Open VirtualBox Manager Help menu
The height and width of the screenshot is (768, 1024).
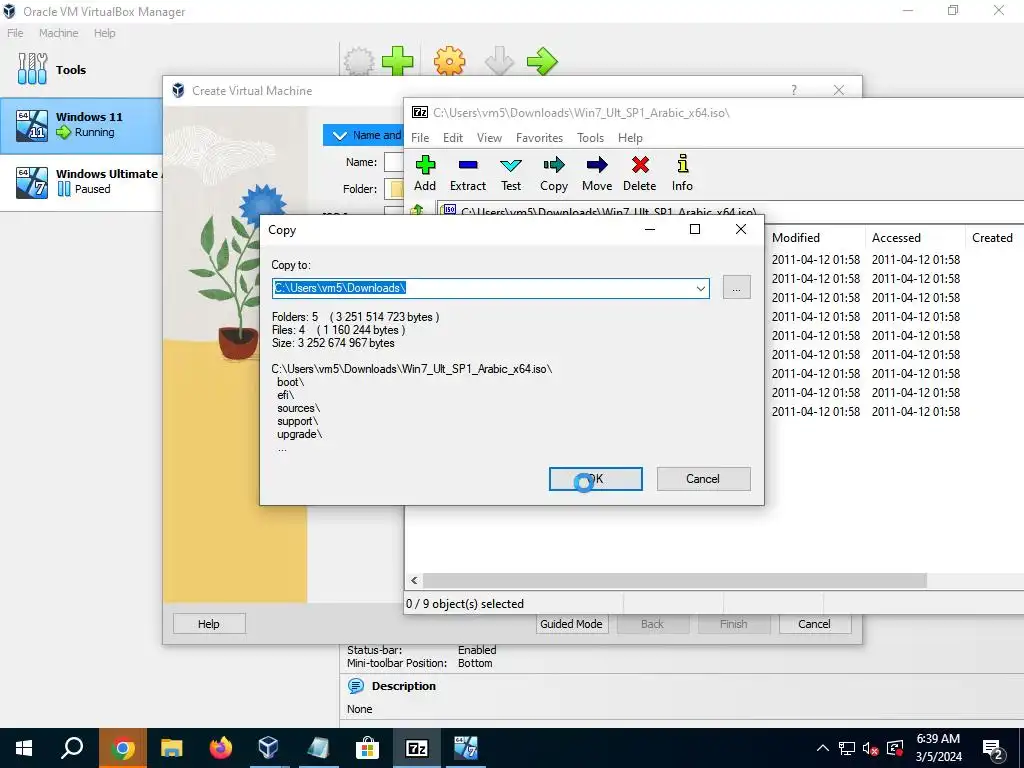point(104,33)
